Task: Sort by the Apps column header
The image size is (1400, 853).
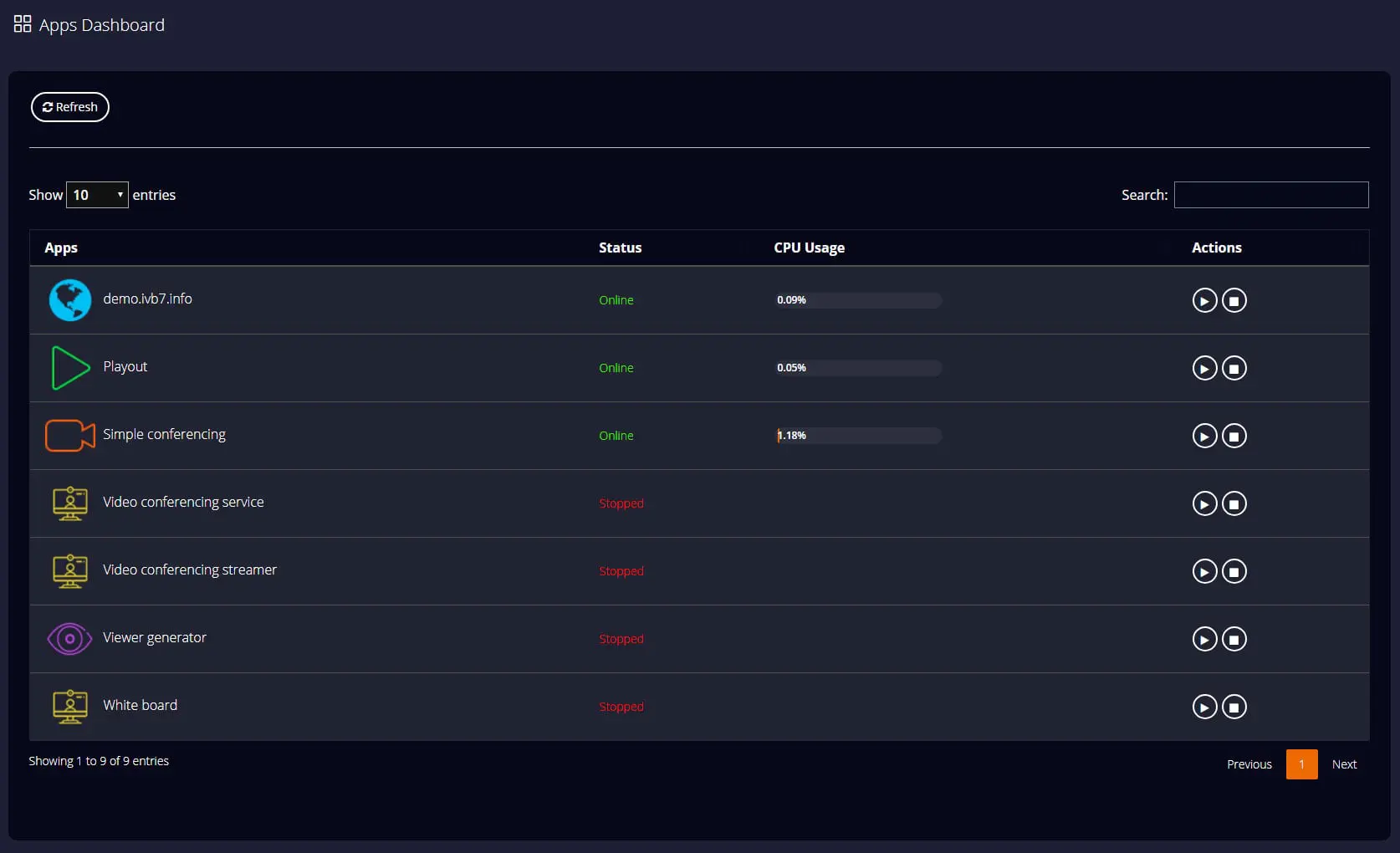Action: click(61, 248)
